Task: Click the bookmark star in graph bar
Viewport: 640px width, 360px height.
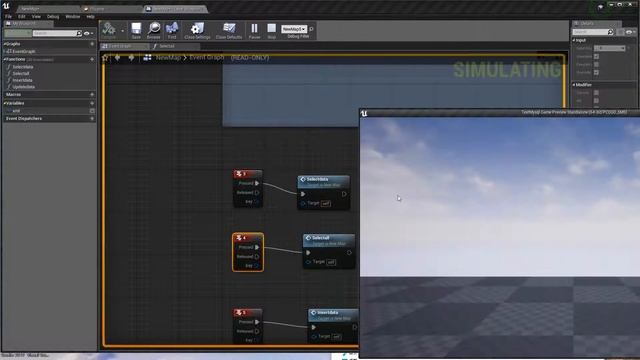Action: (105, 58)
